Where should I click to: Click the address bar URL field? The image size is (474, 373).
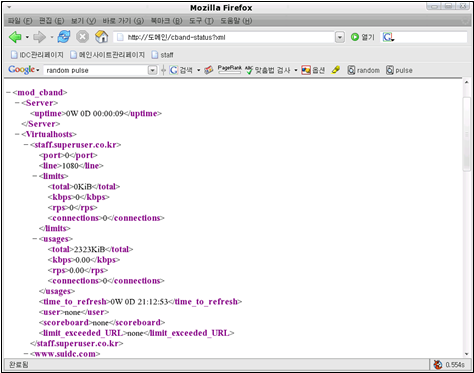click(x=224, y=37)
